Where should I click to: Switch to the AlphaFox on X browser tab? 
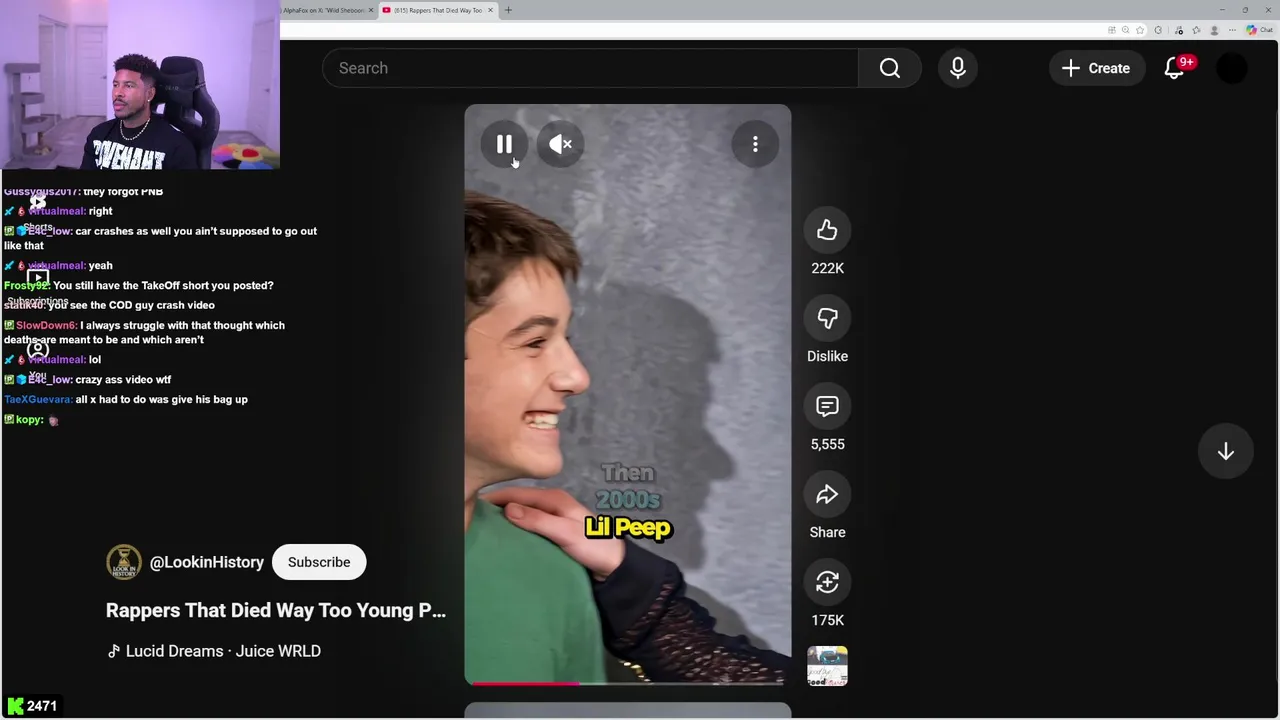pos(324,10)
